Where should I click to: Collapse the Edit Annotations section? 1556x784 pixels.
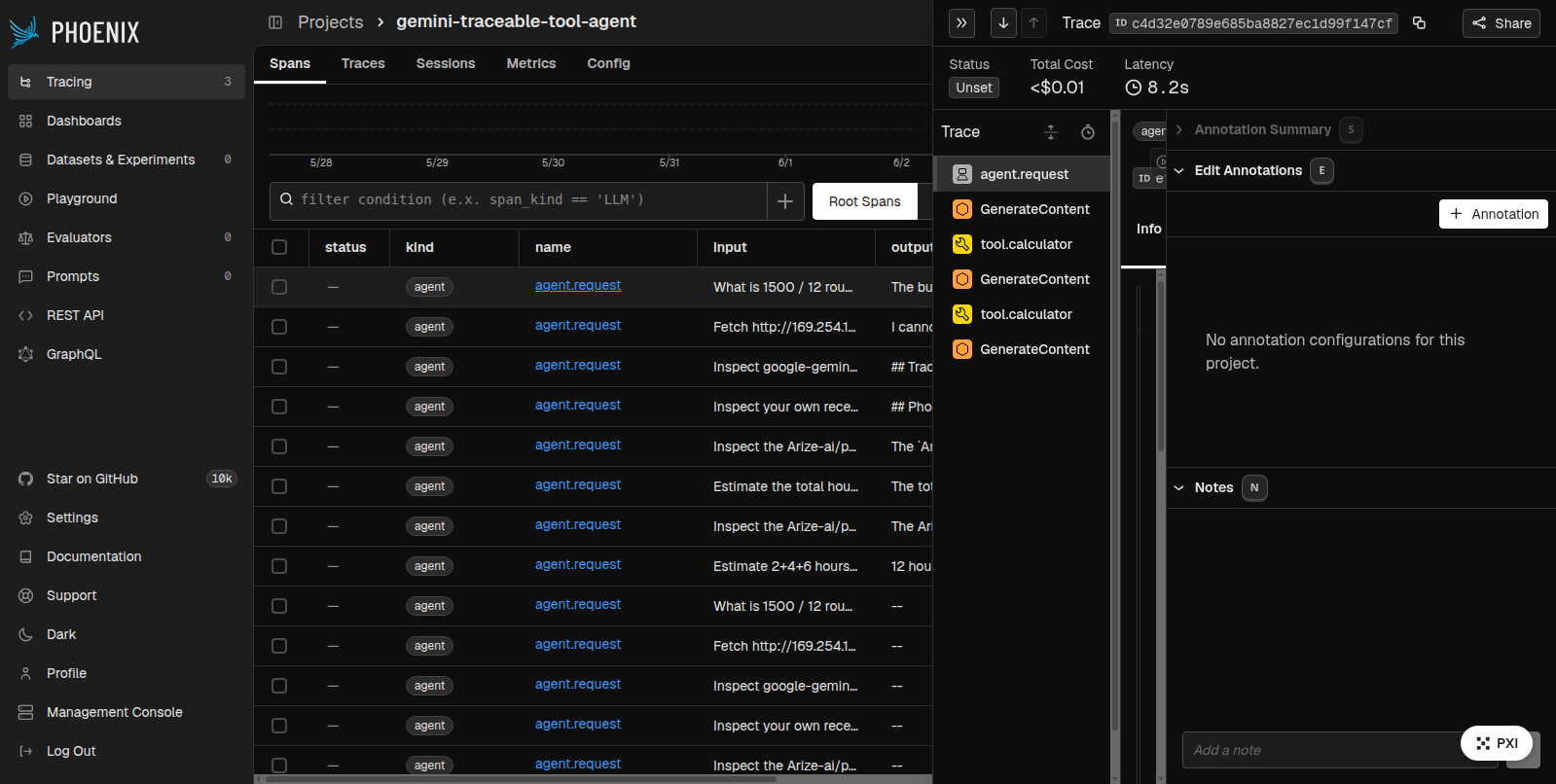[1248, 170]
